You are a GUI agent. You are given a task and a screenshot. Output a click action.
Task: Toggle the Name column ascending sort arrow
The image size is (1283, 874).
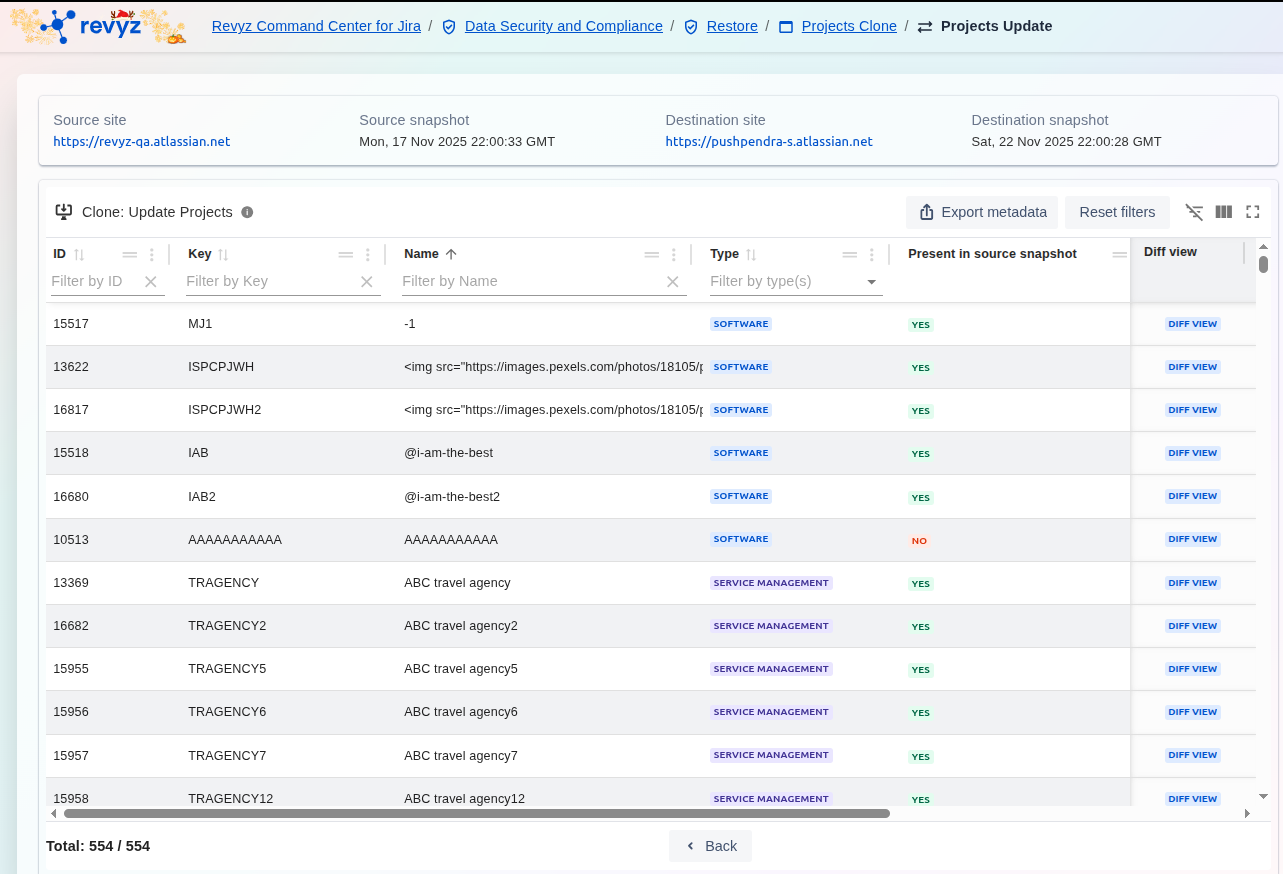451,255
